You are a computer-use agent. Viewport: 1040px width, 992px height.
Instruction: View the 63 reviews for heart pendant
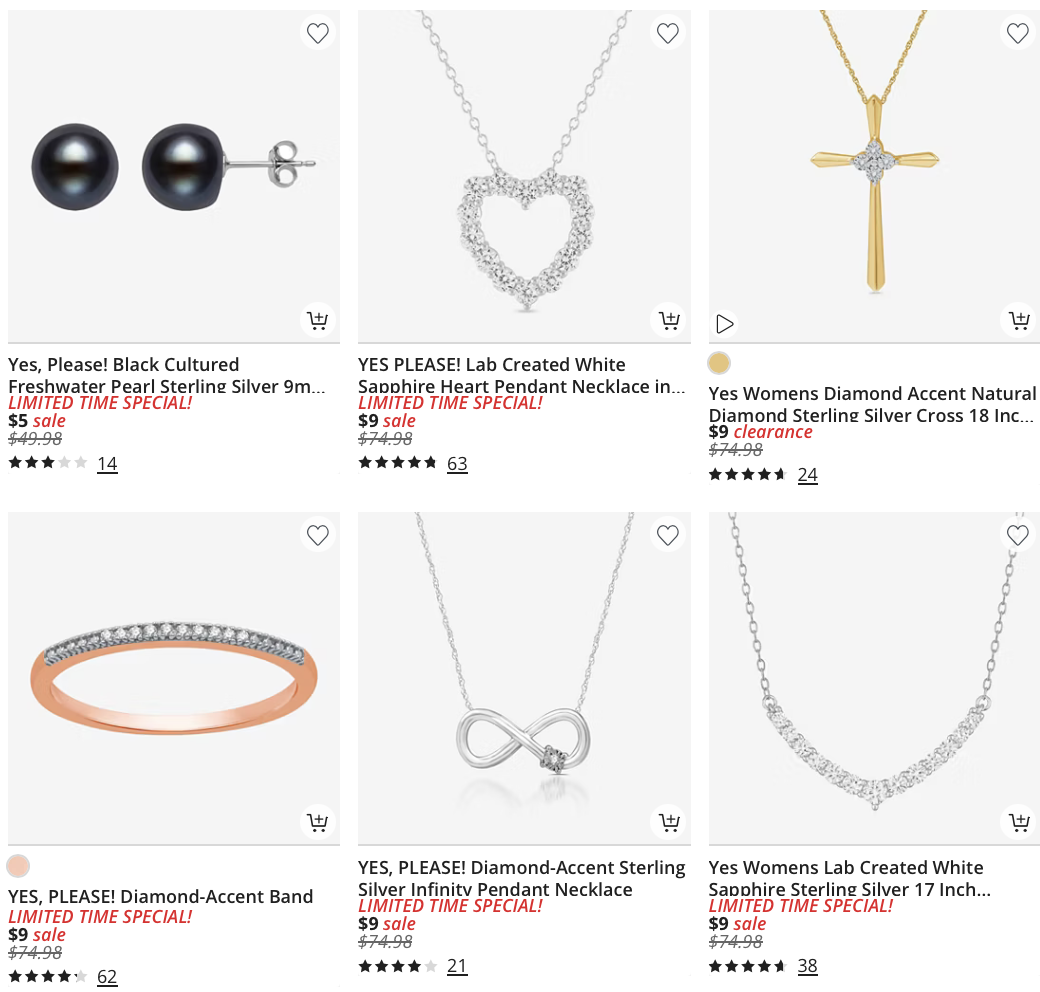pos(457,463)
